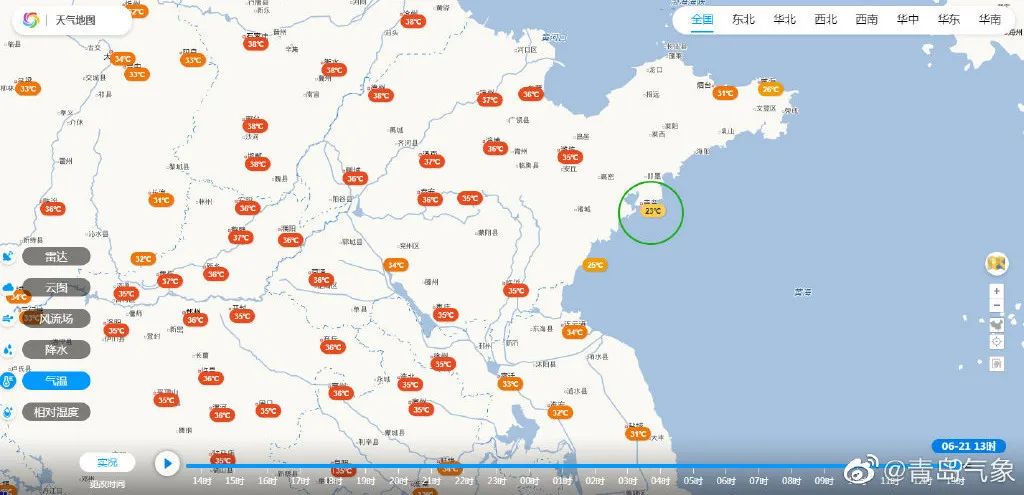The width and height of the screenshot is (1024, 495).
Task: Switch to the 华北 region tab
Action: tap(784, 20)
